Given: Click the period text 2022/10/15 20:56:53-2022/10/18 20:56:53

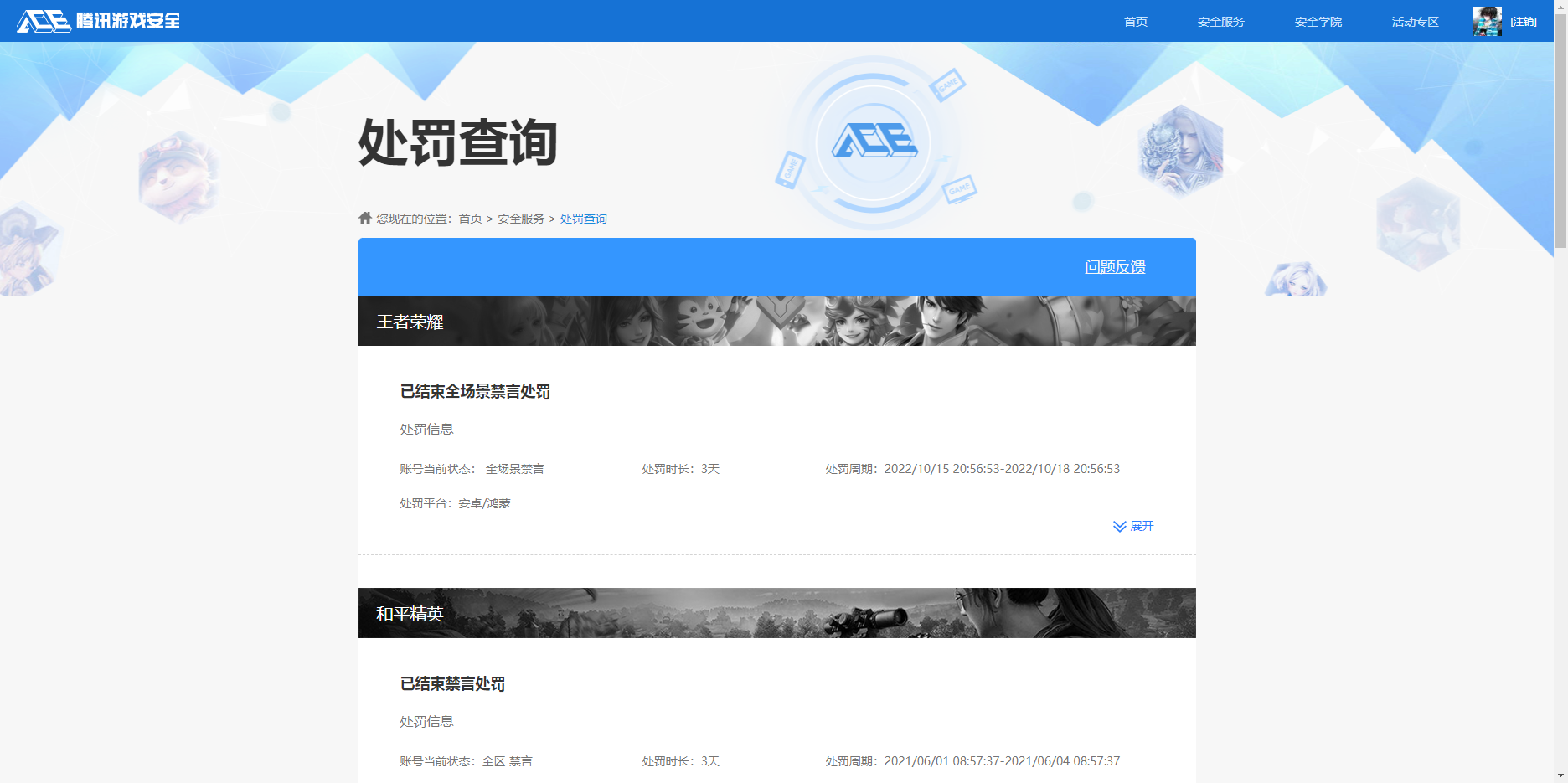Looking at the screenshot, I should [1002, 469].
